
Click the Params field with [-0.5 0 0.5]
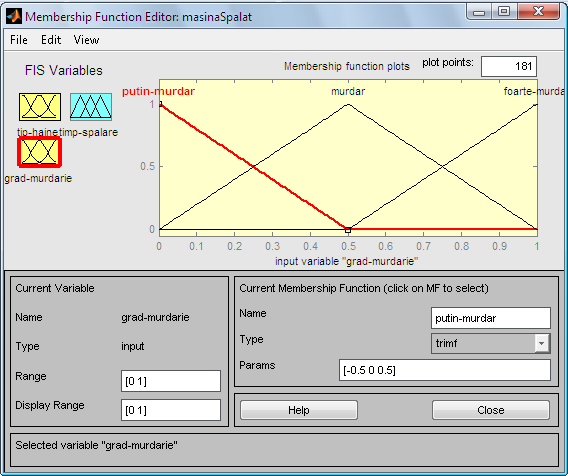pyautogui.click(x=445, y=370)
